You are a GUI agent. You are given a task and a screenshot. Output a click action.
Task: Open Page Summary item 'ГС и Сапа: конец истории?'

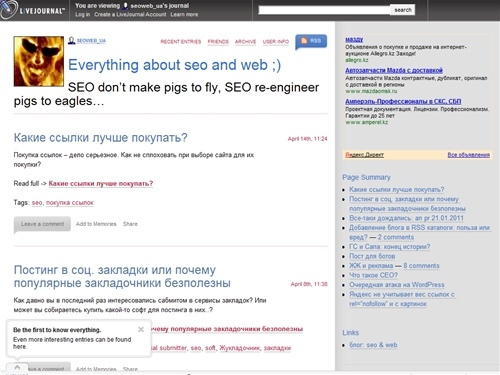click(x=389, y=247)
